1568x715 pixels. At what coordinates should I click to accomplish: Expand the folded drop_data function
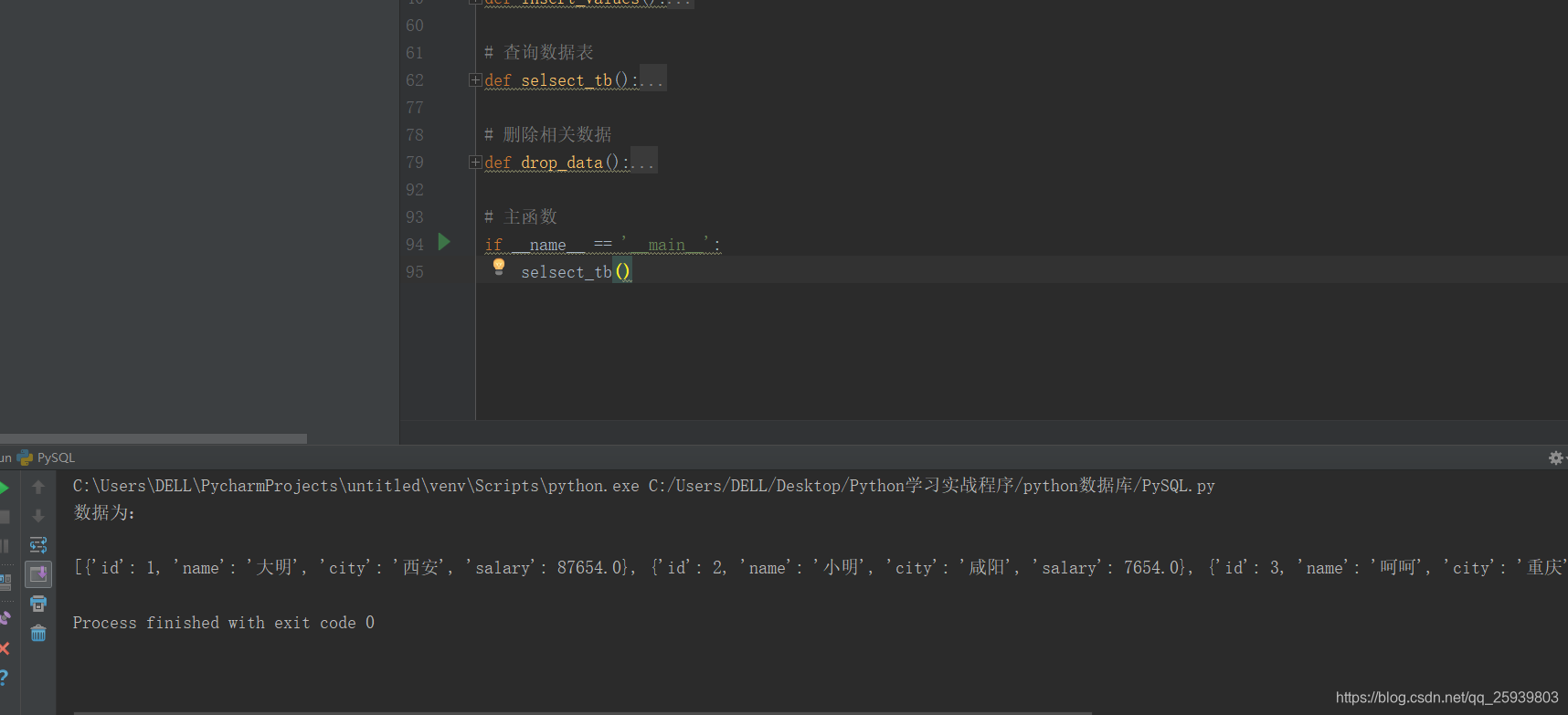(x=475, y=163)
